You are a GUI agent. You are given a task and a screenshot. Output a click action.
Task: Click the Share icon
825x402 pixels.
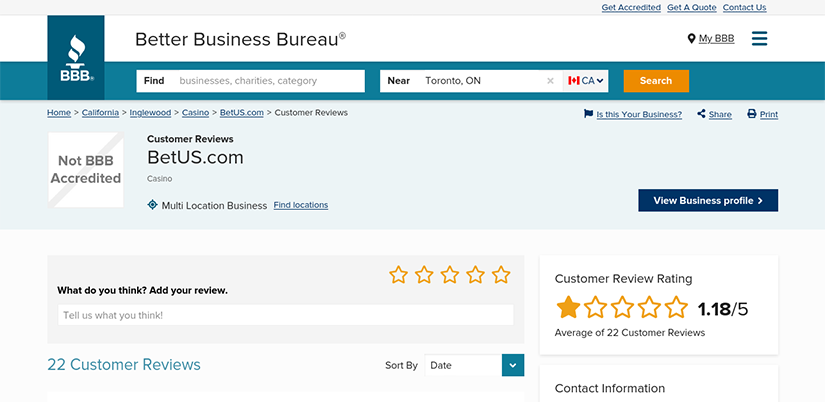pyautogui.click(x=701, y=114)
